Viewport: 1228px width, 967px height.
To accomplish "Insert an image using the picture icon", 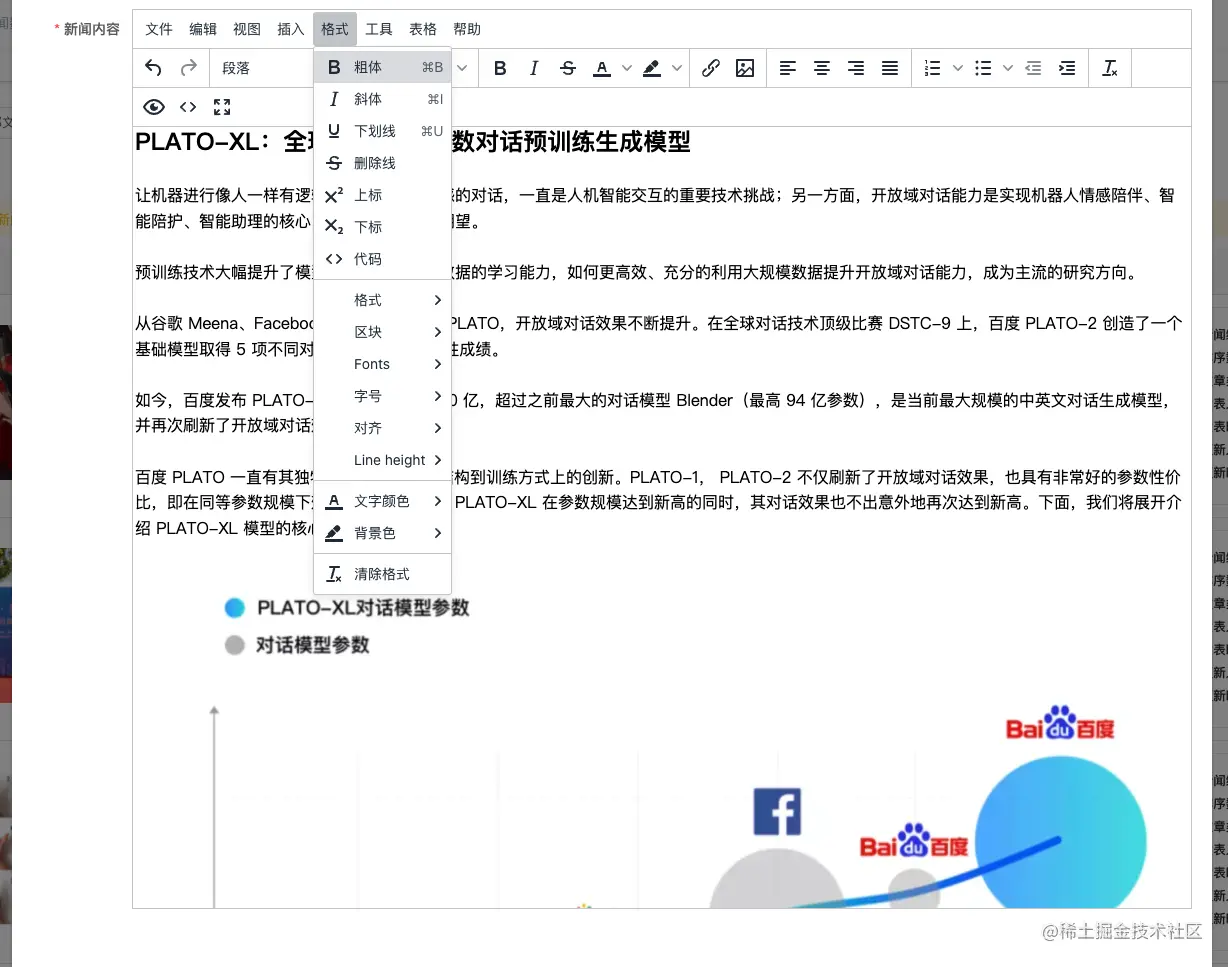I will coord(745,68).
